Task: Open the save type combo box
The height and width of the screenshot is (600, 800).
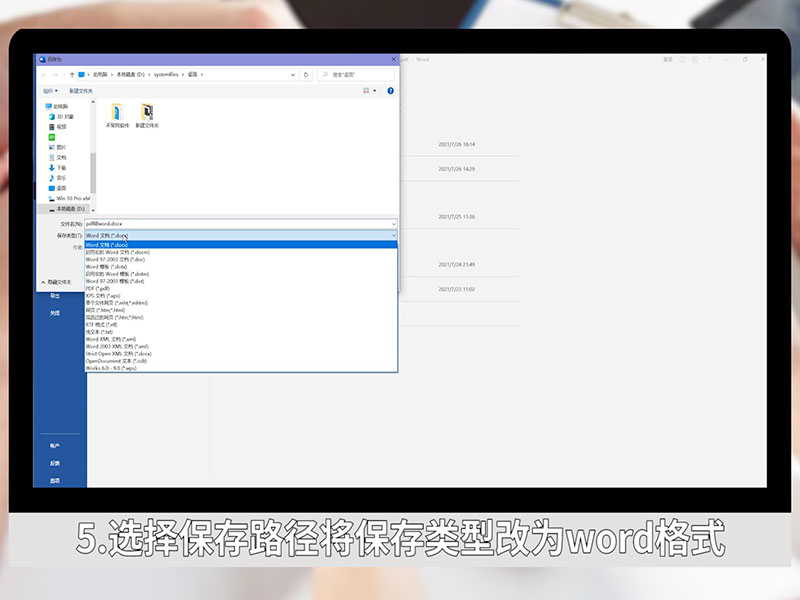Action: click(241, 235)
